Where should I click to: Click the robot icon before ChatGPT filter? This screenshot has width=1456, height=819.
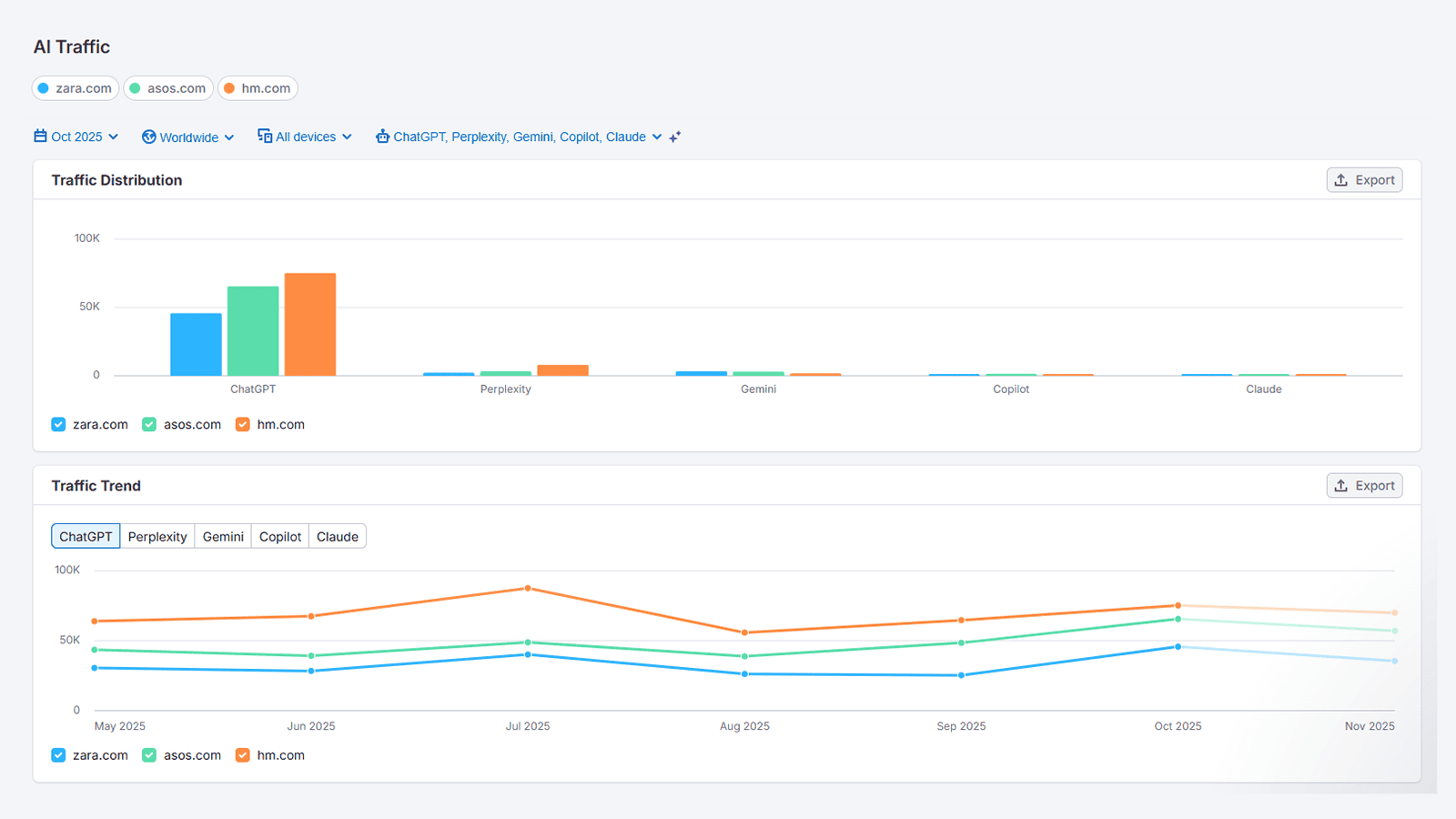tap(383, 136)
